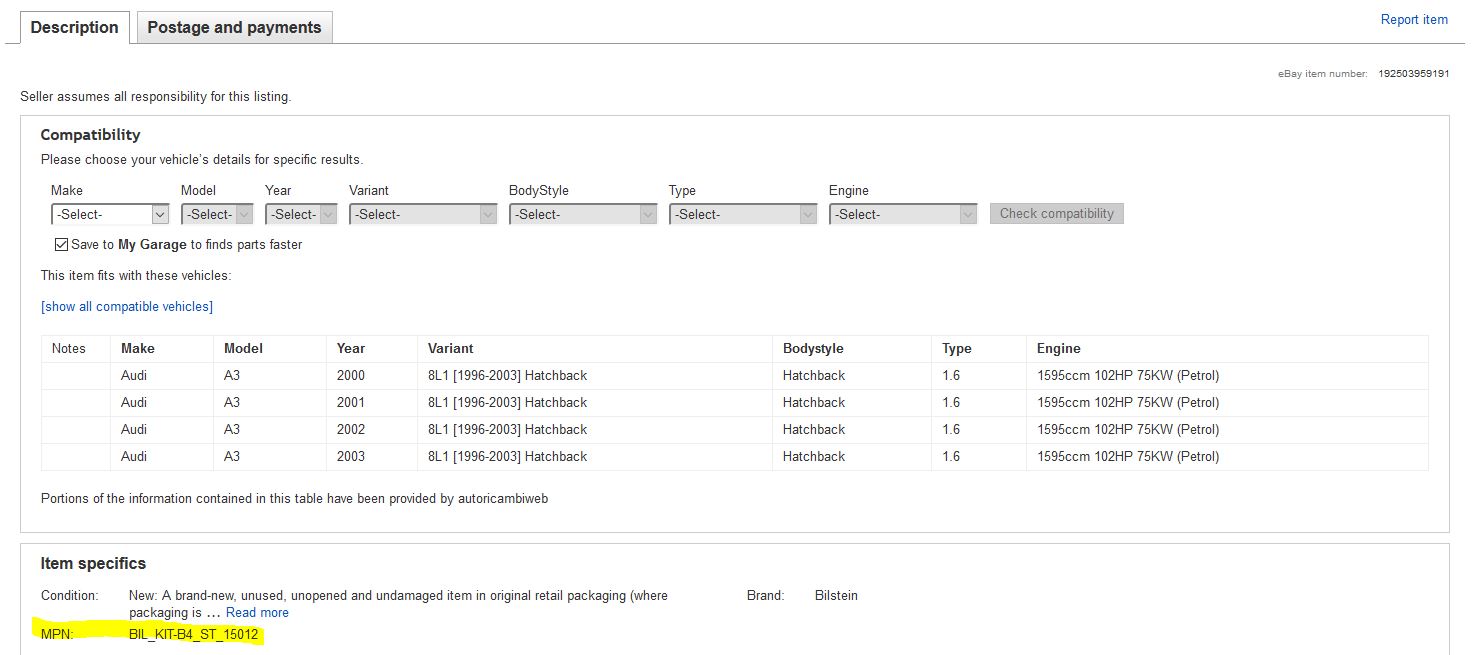Open the Model dropdown
Screen dimensions: 1476x655
pos(216,214)
